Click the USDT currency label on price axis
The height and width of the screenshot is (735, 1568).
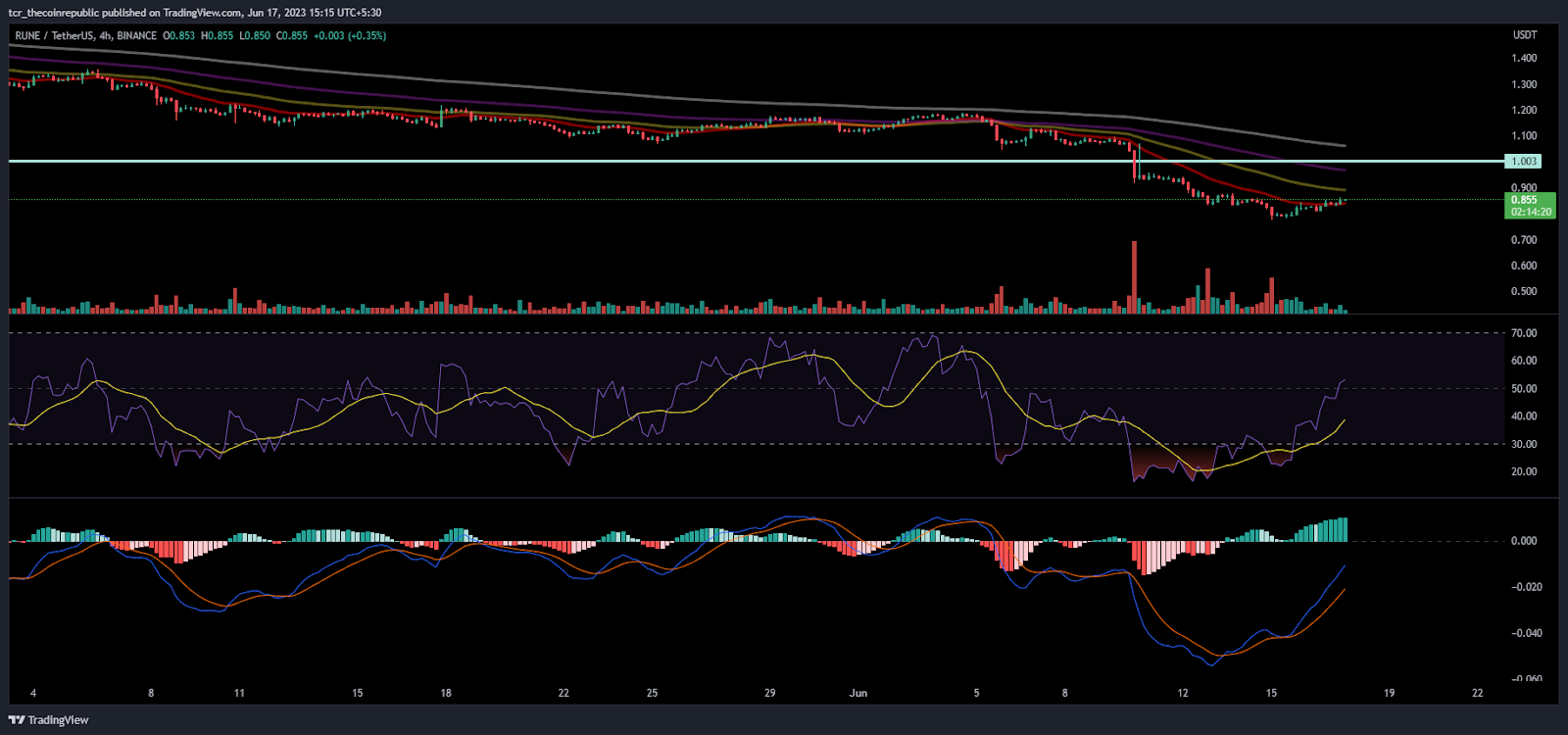[x=1525, y=35]
